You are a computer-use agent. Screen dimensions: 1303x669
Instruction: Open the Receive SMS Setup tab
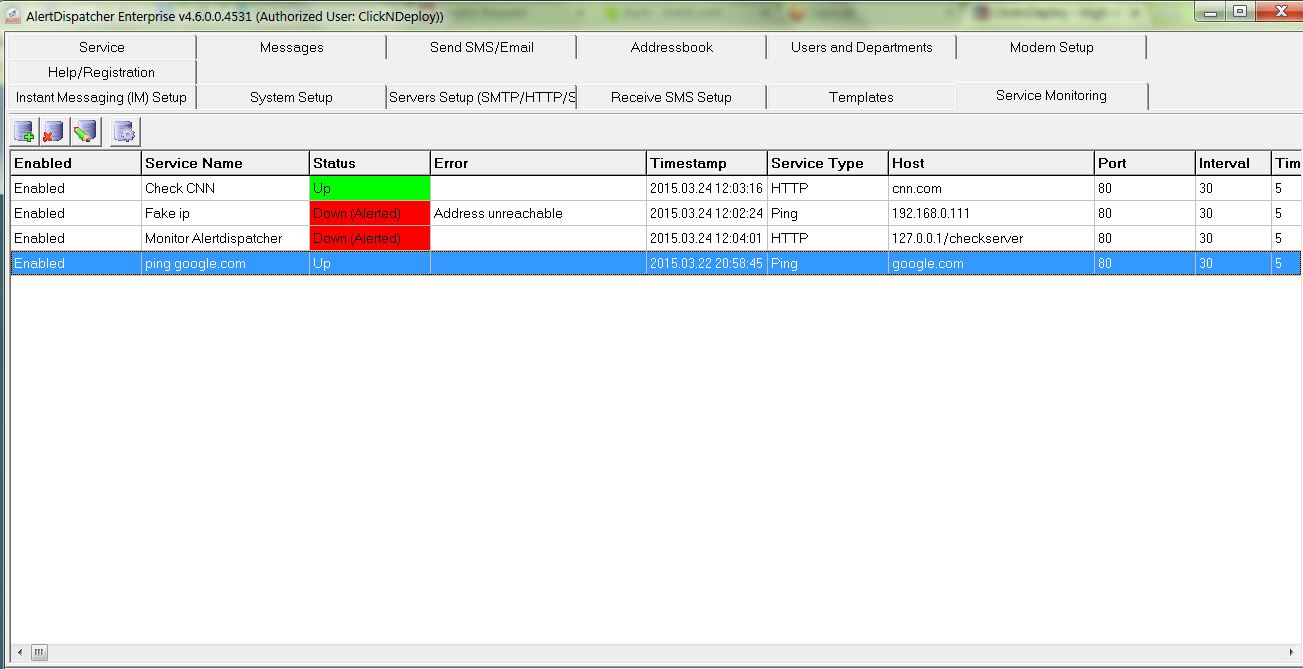click(x=671, y=97)
